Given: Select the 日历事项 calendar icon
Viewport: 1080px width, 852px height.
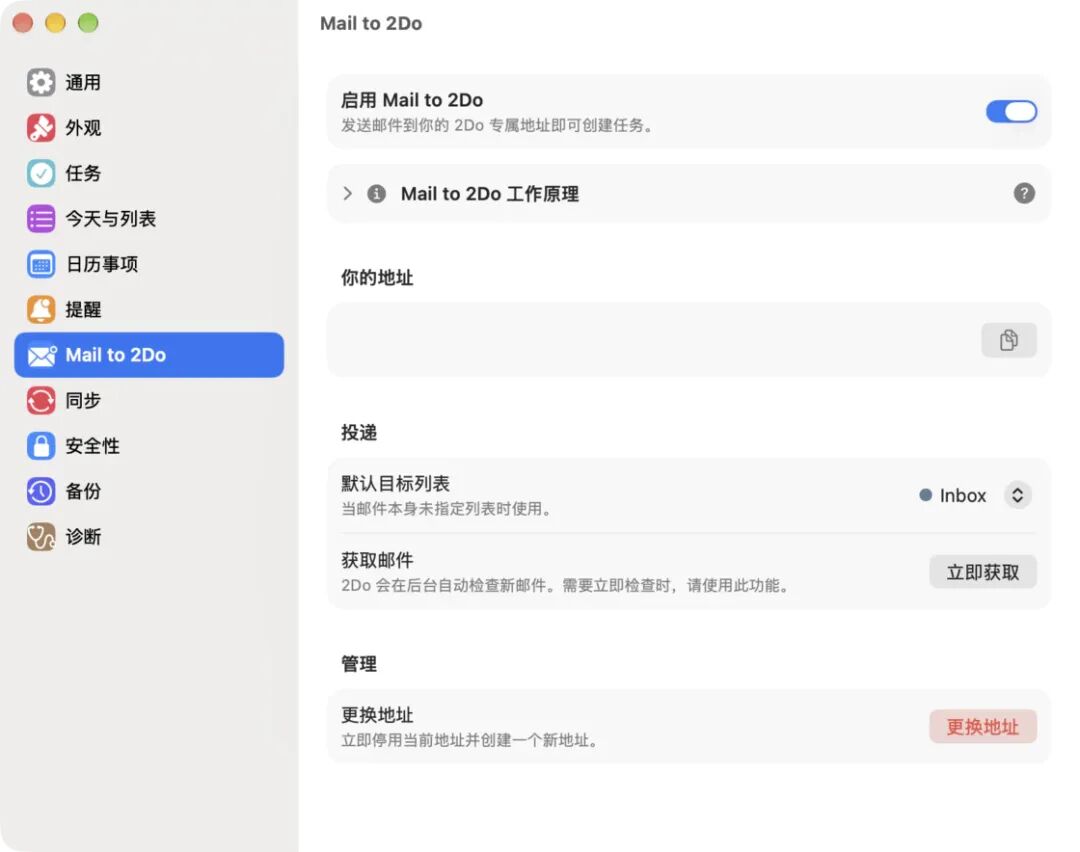Looking at the screenshot, I should point(41,264).
